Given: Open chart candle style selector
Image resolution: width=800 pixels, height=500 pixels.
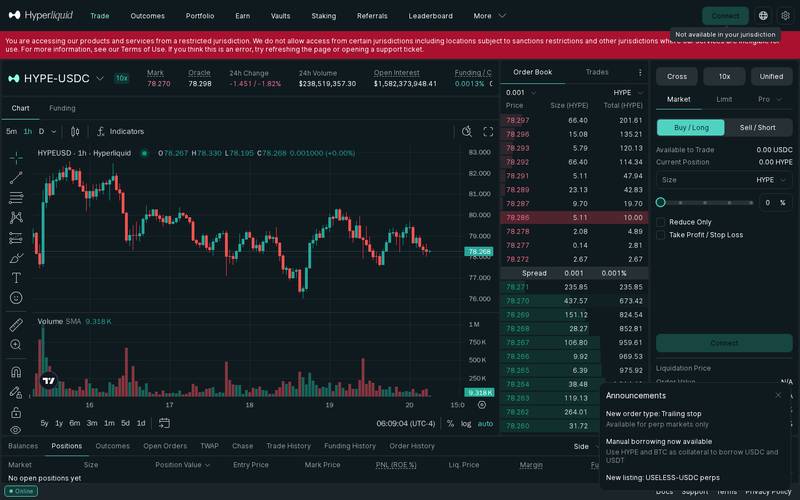Looking at the screenshot, I should coord(75,132).
